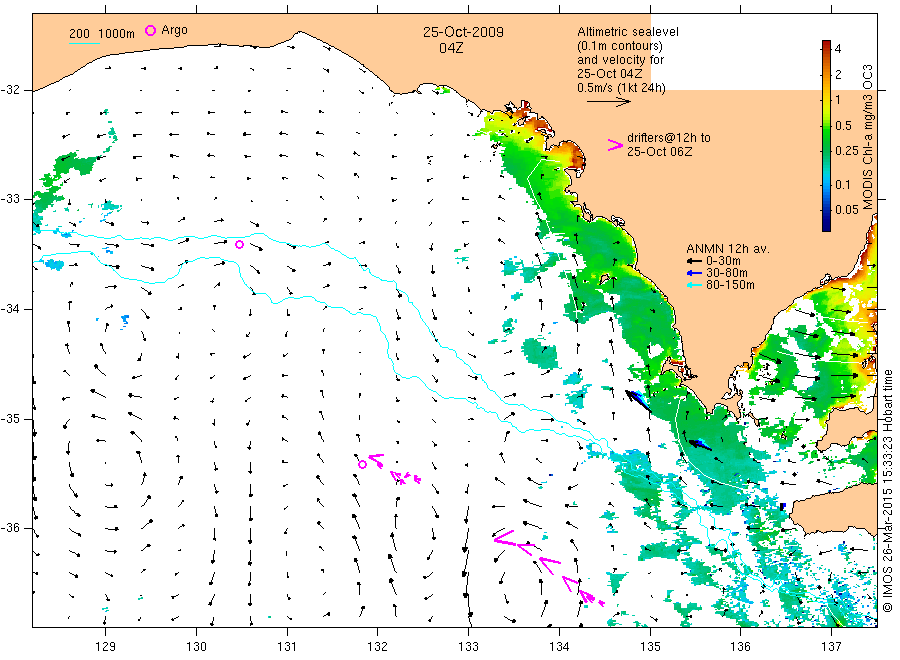
Task: Click the '0-30m' depth label
Action: click(x=723, y=261)
